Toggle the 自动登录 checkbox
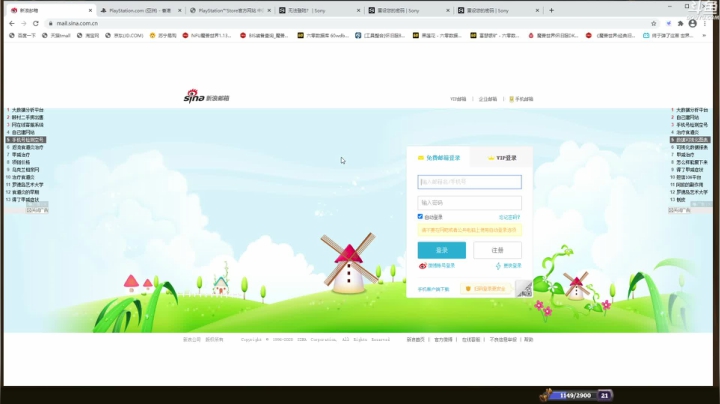The image size is (720, 404). (x=420, y=217)
